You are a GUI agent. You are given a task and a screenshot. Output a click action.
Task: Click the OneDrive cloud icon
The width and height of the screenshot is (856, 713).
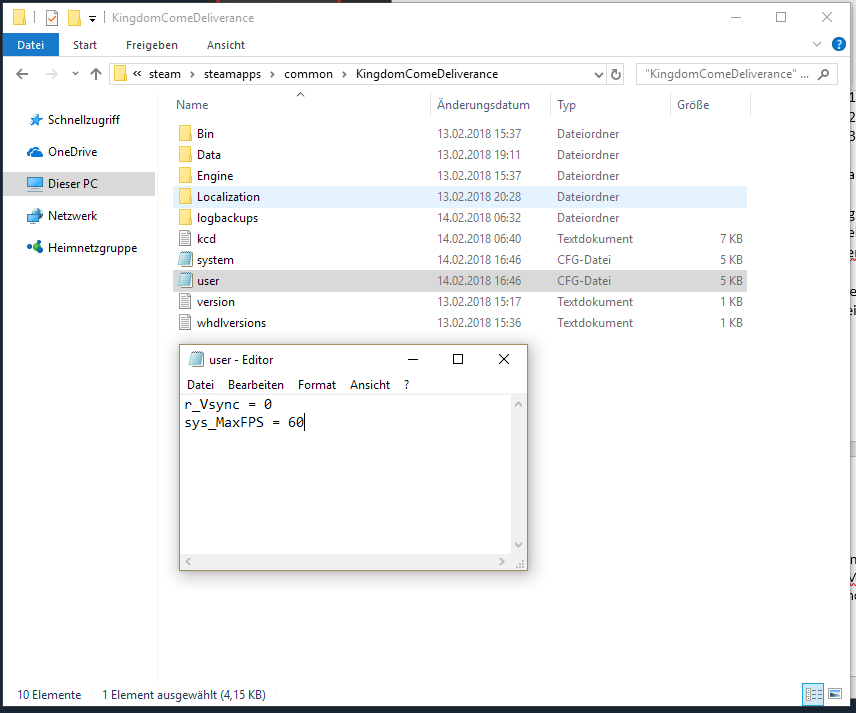tap(35, 152)
